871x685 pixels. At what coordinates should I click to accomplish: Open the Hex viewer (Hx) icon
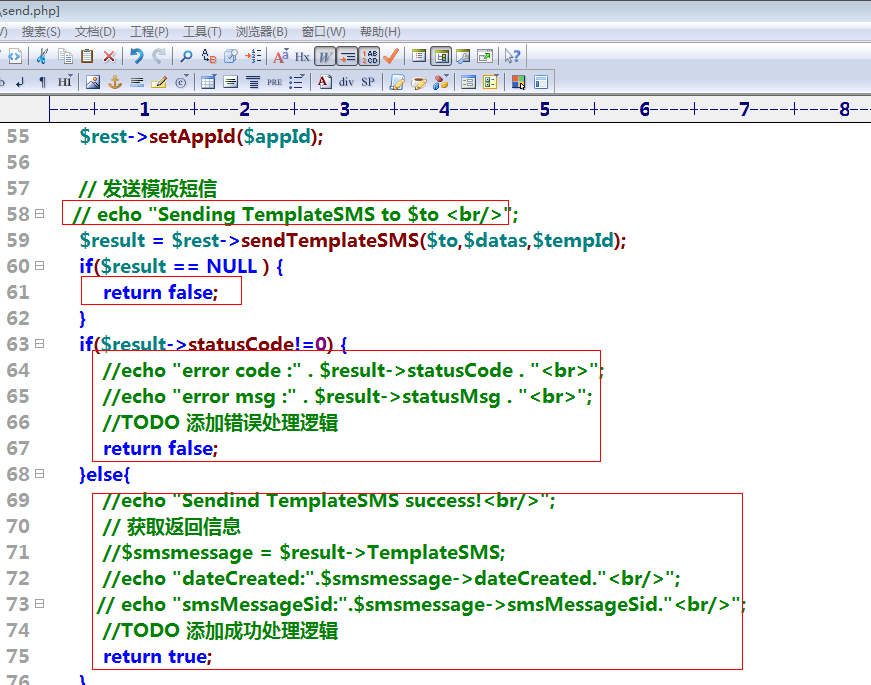[x=302, y=57]
